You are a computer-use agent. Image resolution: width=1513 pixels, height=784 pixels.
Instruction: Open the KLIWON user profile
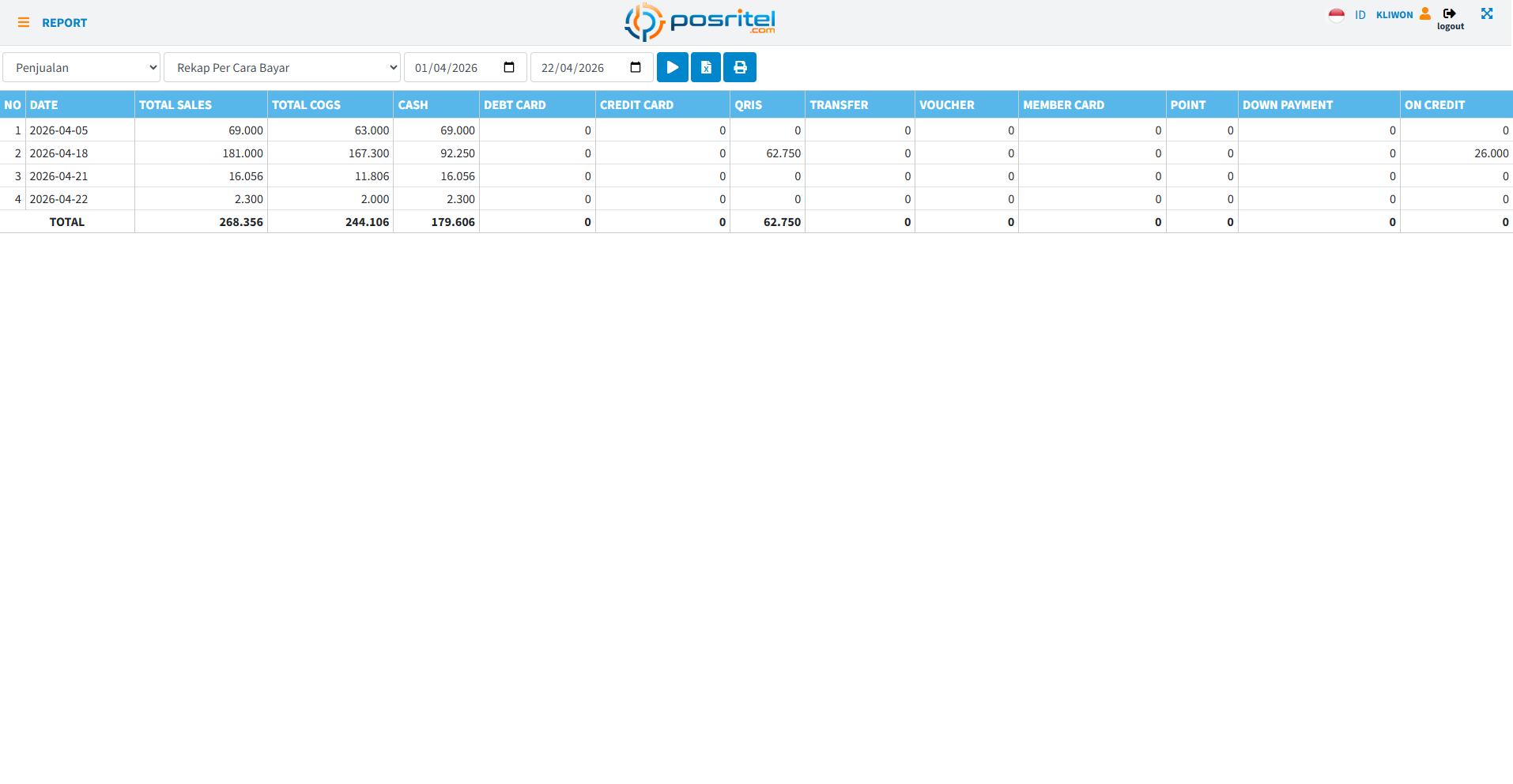click(x=1394, y=15)
